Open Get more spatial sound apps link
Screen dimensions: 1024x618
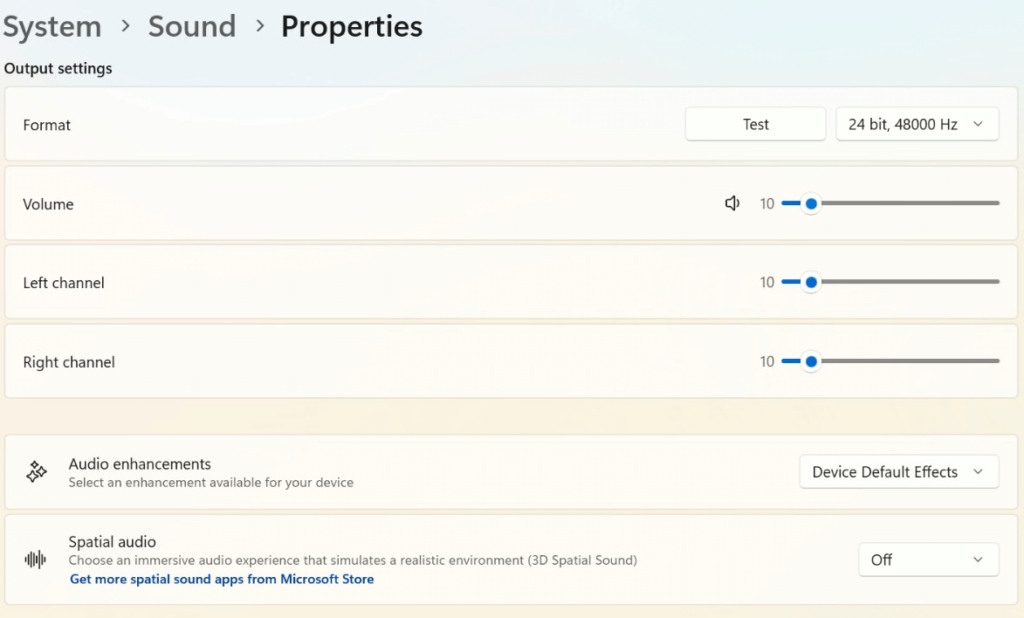222,579
